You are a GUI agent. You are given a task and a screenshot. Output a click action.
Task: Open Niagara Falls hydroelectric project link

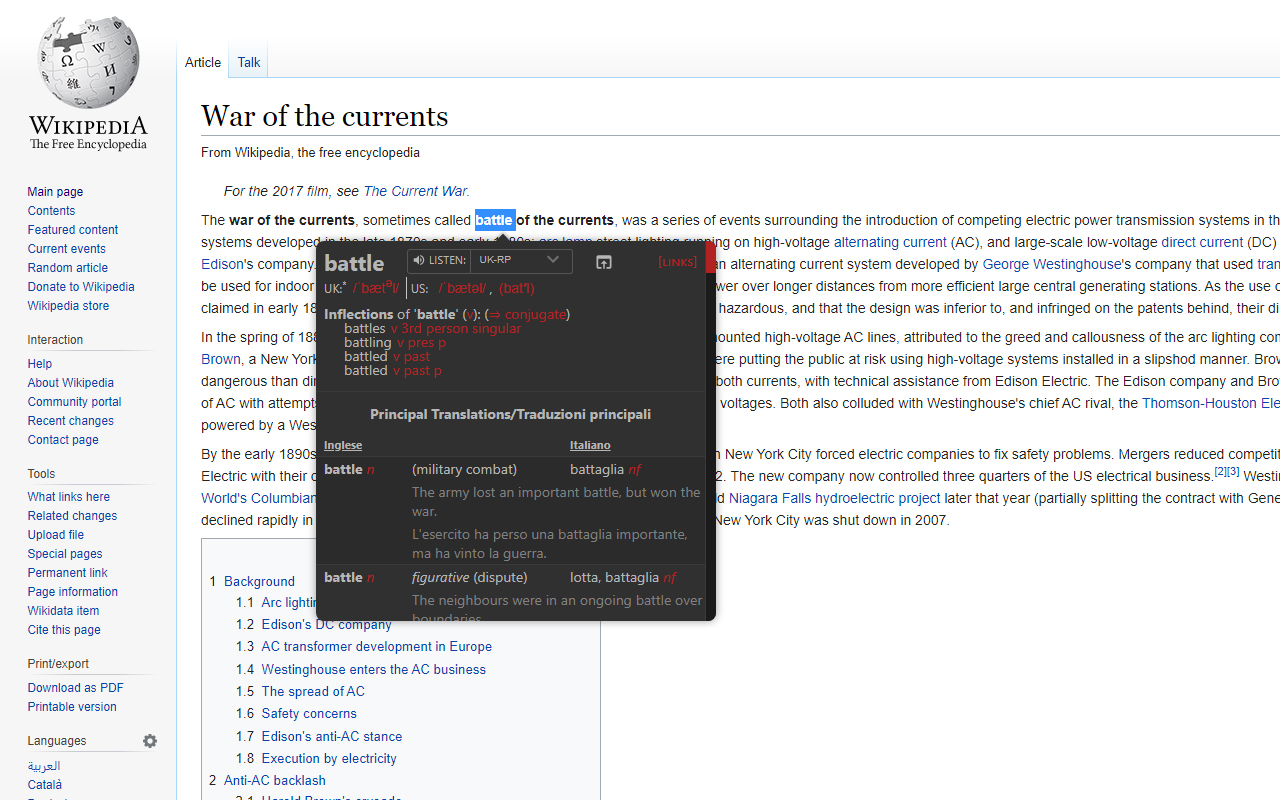835,498
